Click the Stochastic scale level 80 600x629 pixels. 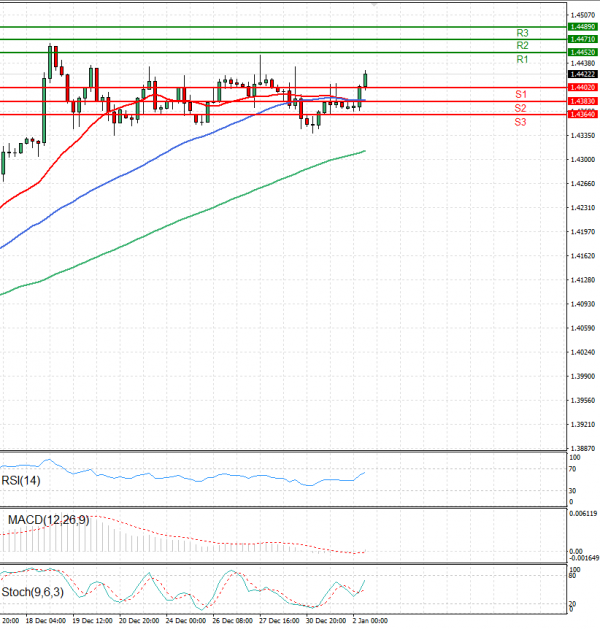click(573, 576)
